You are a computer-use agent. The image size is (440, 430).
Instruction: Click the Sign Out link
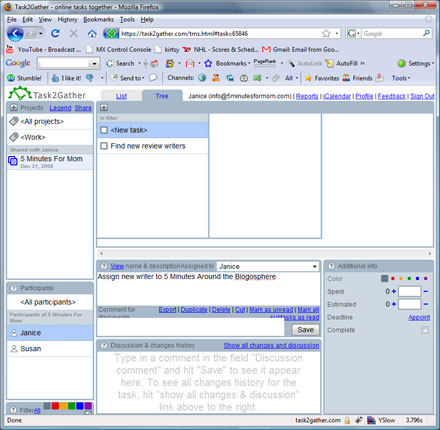[422, 96]
